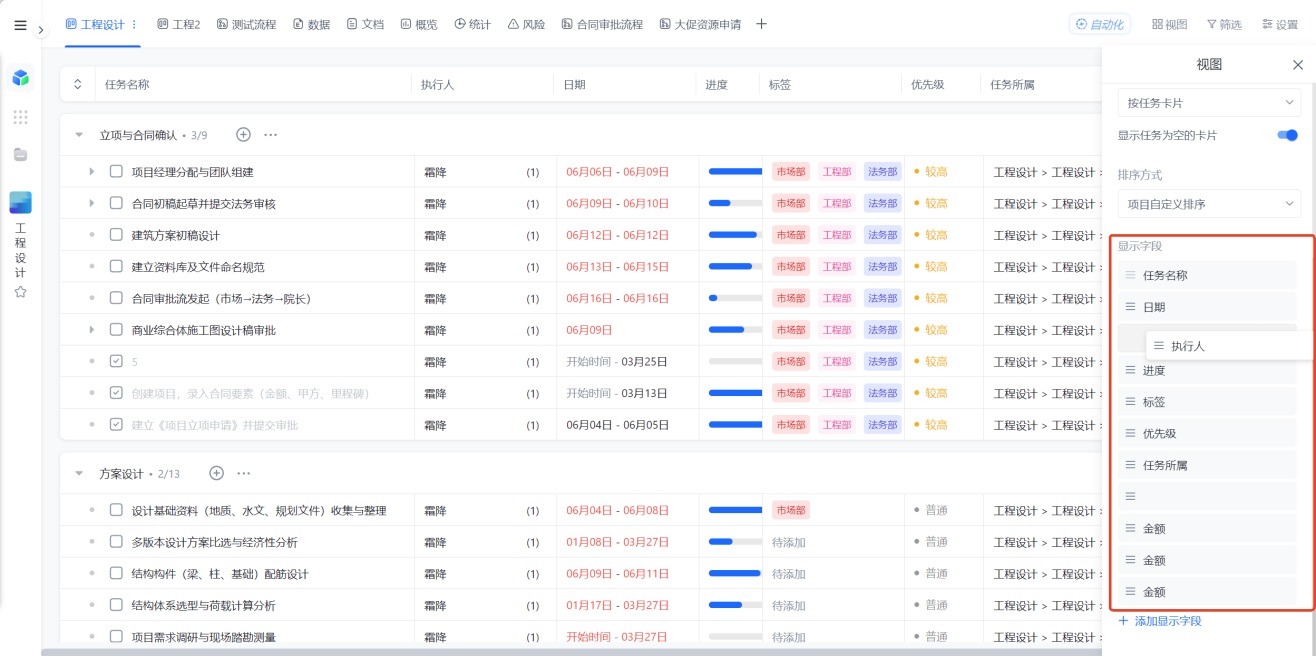Add a new tab with plus icon
This screenshot has width=1316, height=656.
tap(761, 24)
